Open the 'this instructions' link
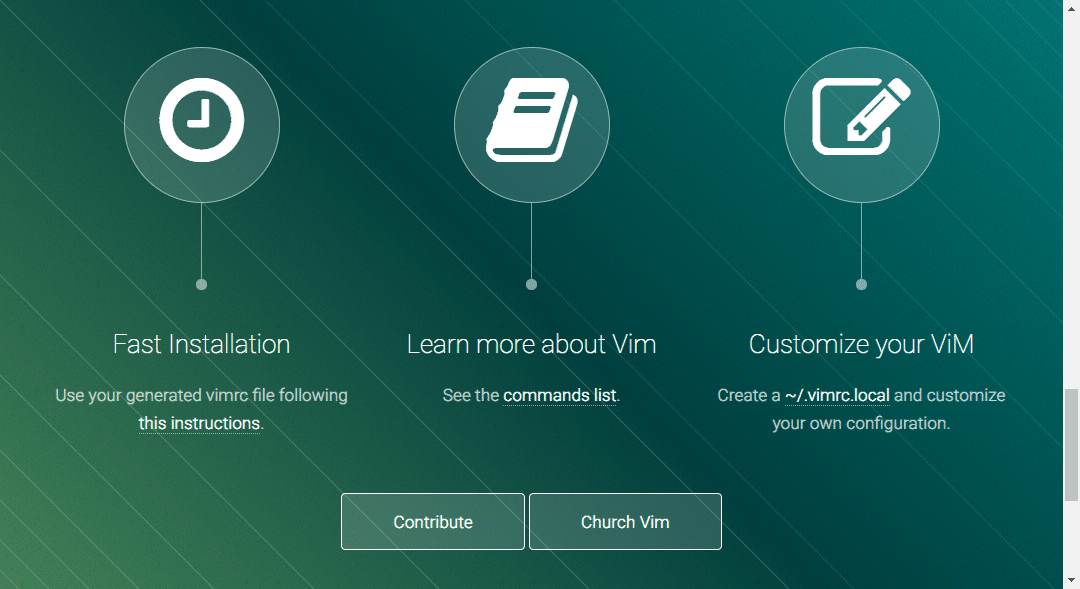 (x=199, y=424)
